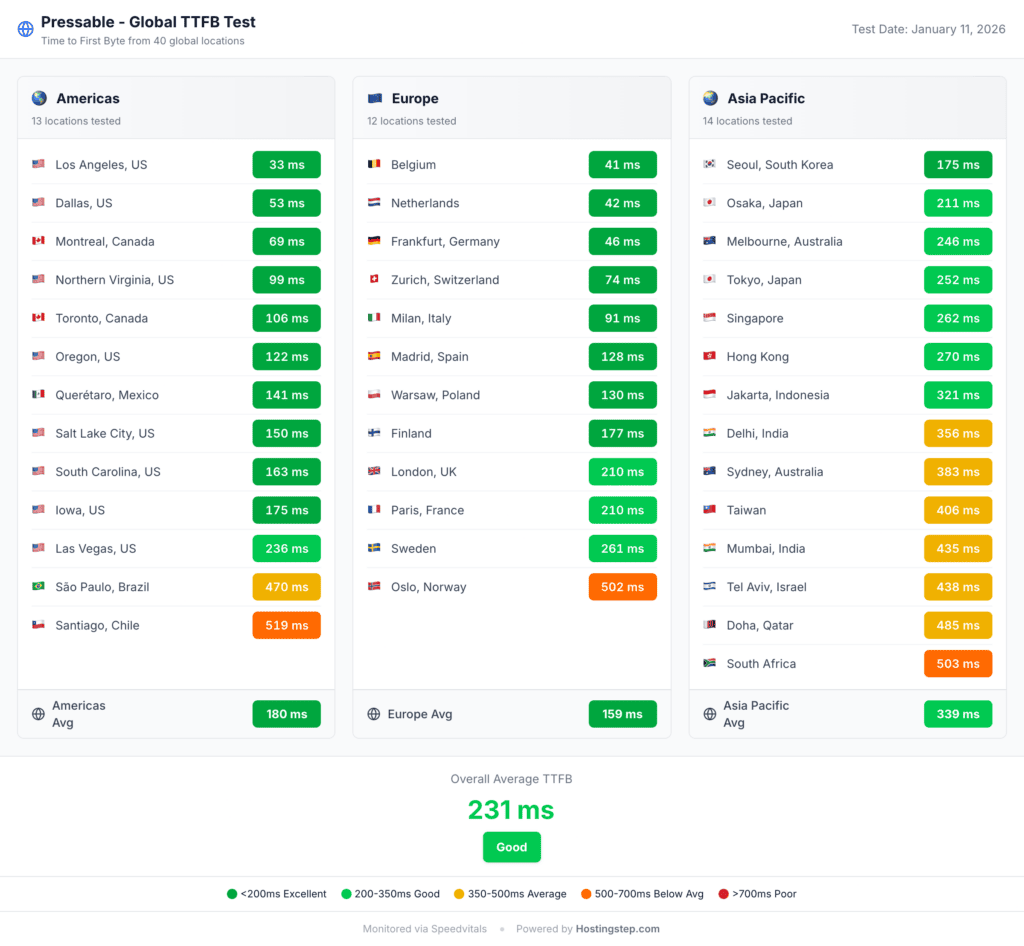Click the 231 ms overall average value
1024x946 pixels.
point(511,809)
